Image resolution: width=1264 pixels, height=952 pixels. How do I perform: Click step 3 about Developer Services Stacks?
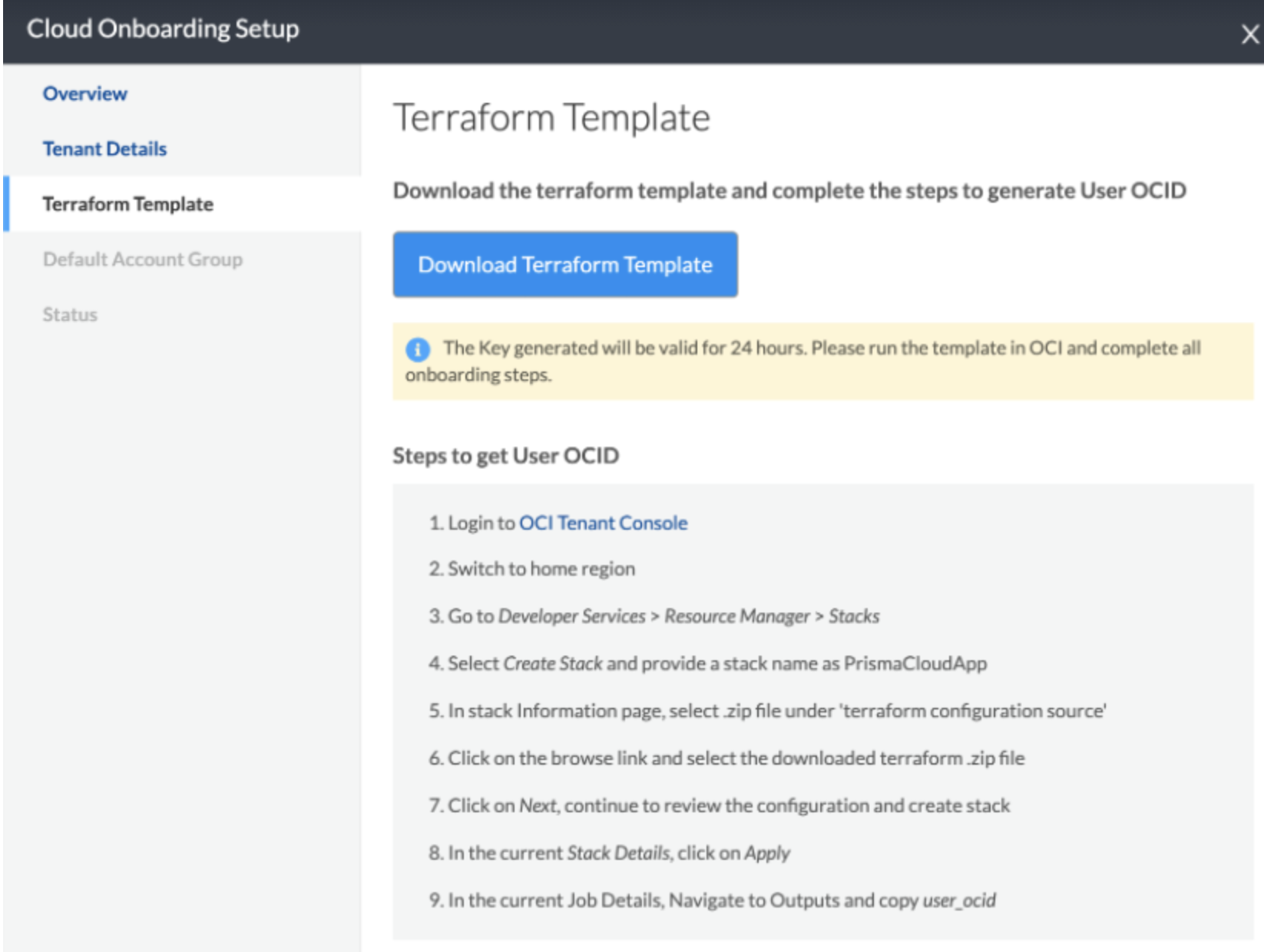[654, 616]
